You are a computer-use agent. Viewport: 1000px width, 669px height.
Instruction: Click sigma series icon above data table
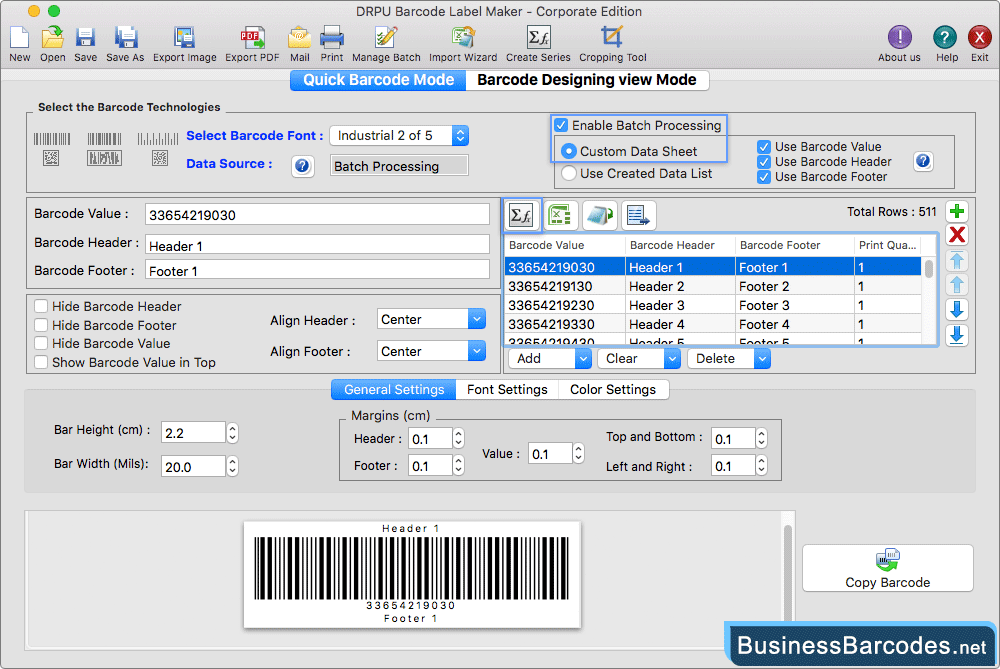pos(521,216)
